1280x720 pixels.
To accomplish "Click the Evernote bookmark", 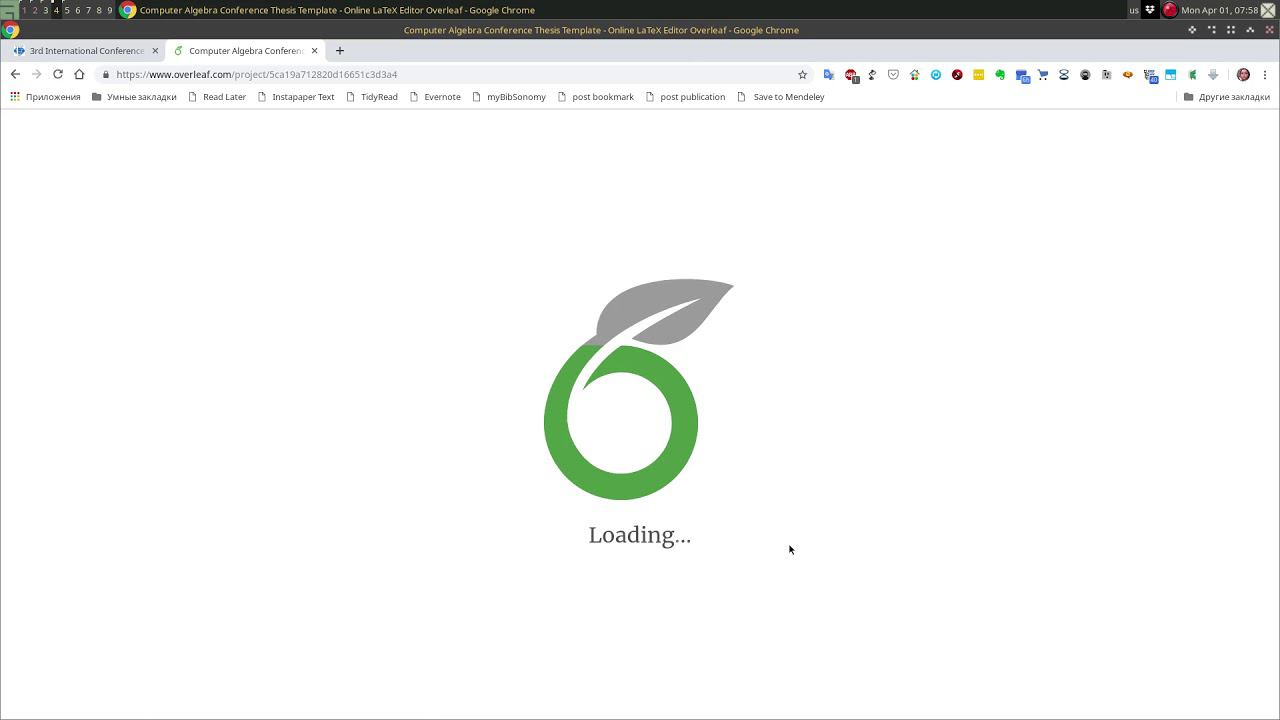I will 435,97.
